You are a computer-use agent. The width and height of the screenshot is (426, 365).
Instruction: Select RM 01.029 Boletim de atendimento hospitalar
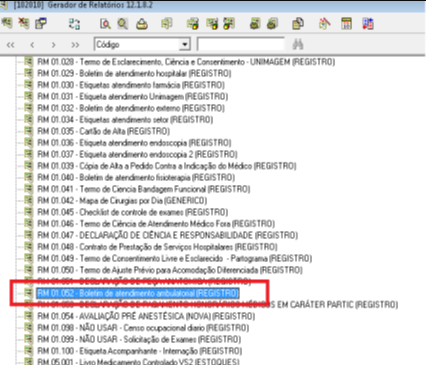tap(134, 73)
